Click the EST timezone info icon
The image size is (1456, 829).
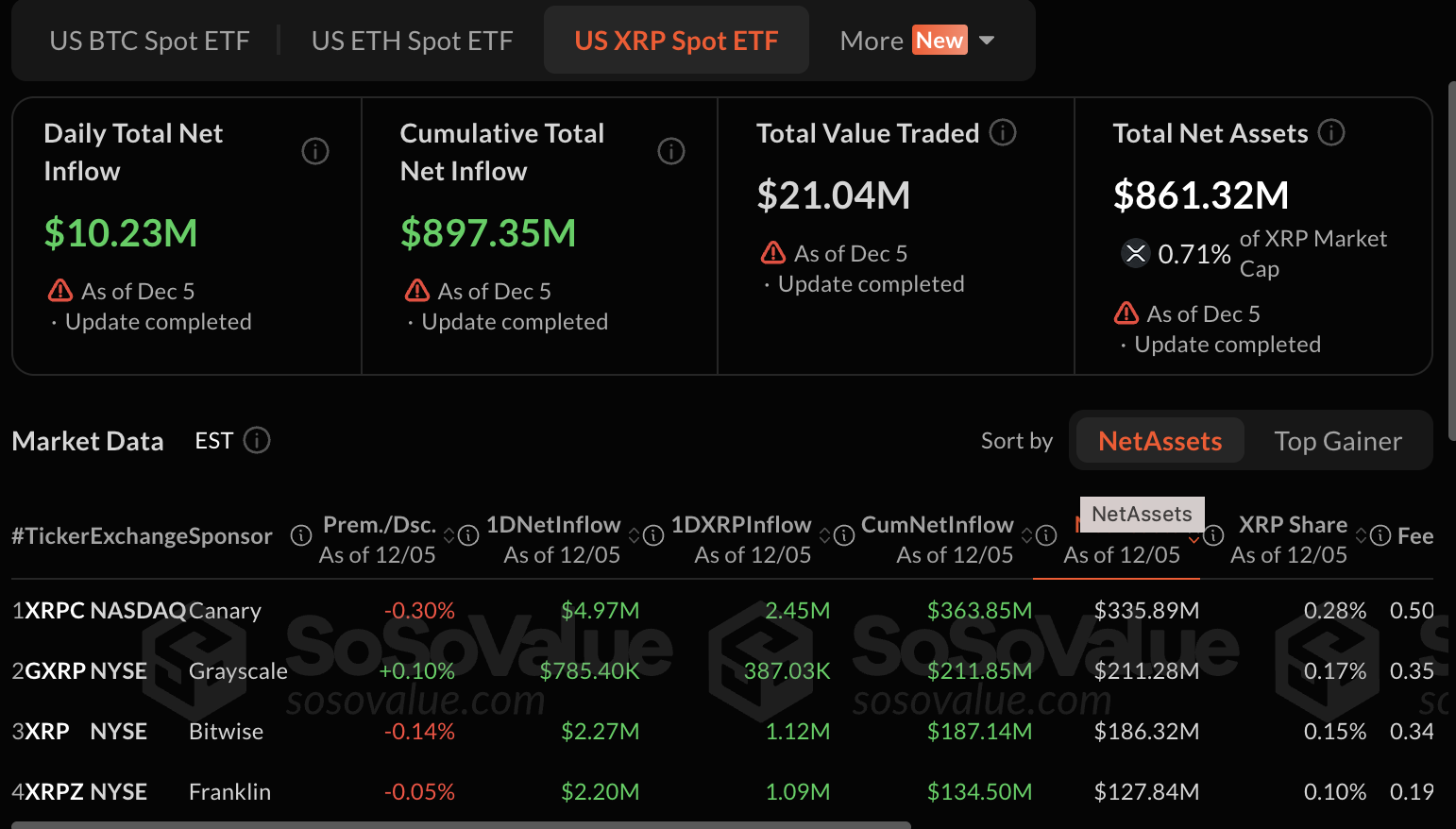tap(257, 441)
